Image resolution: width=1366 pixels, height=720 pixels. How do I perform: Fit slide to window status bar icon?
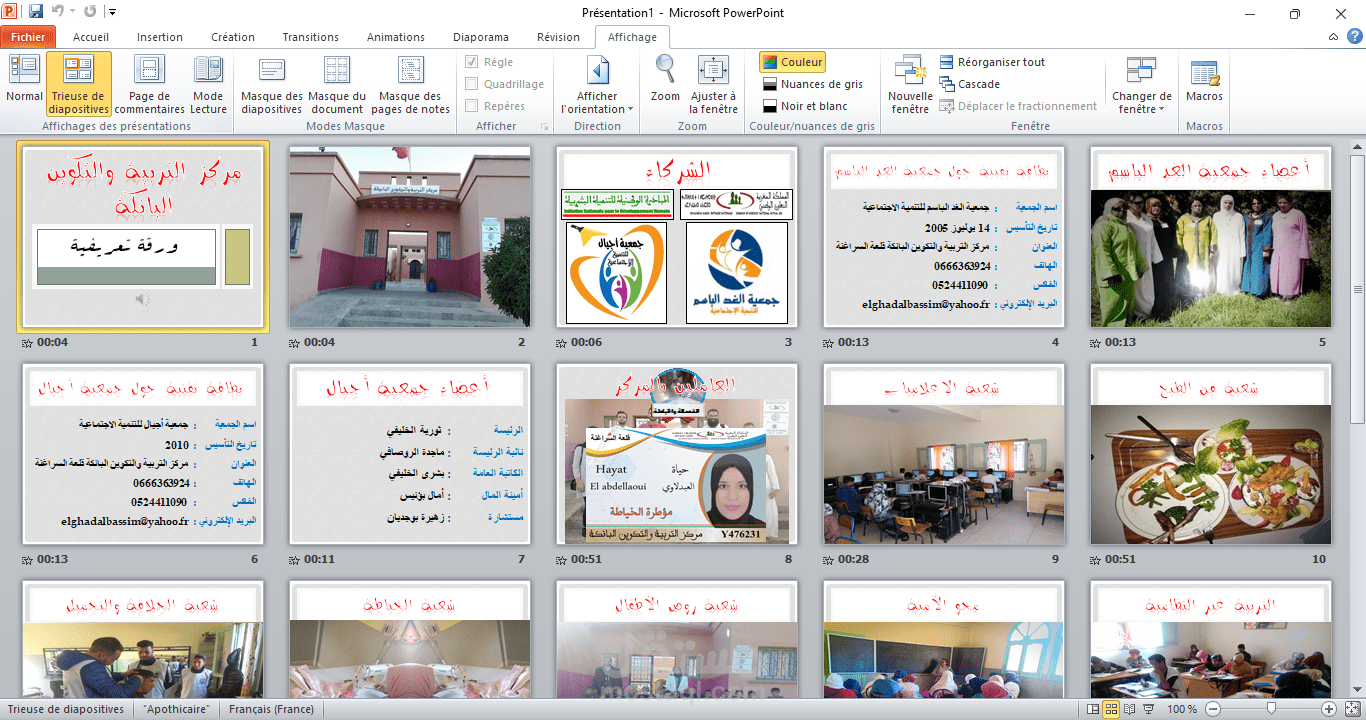(x=1350, y=709)
